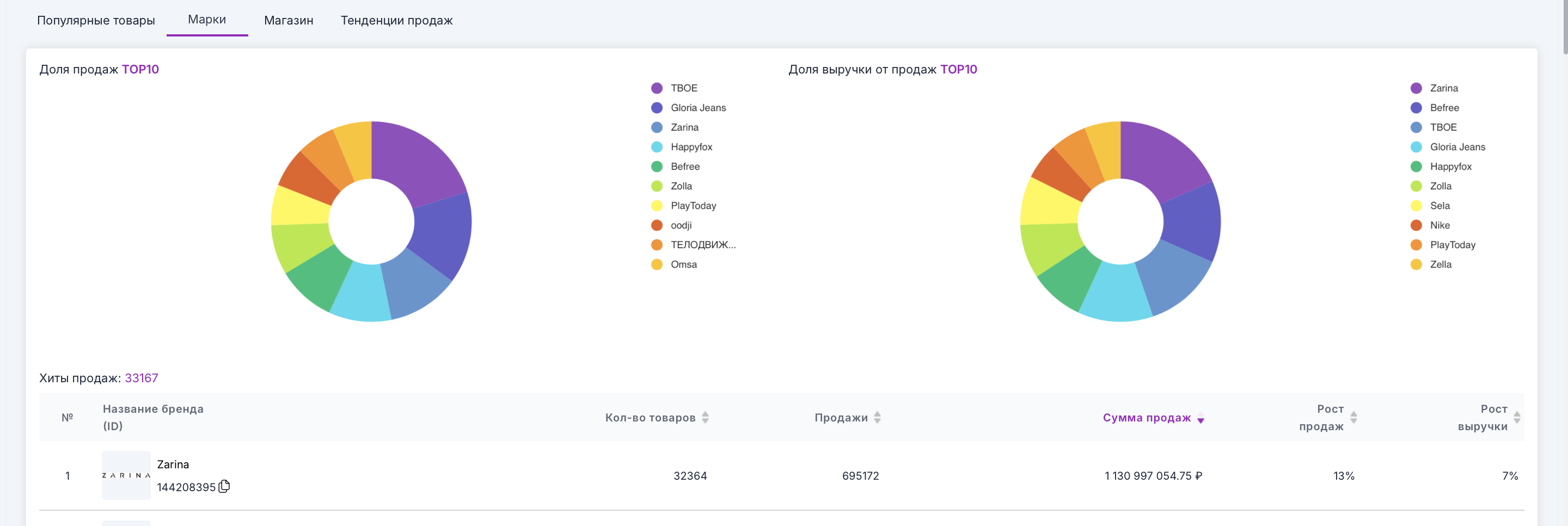The image size is (1568, 526).
Task: Toggle Happyfox legend in sales share chart
Action: pyautogui.click(x=682, y=146)
